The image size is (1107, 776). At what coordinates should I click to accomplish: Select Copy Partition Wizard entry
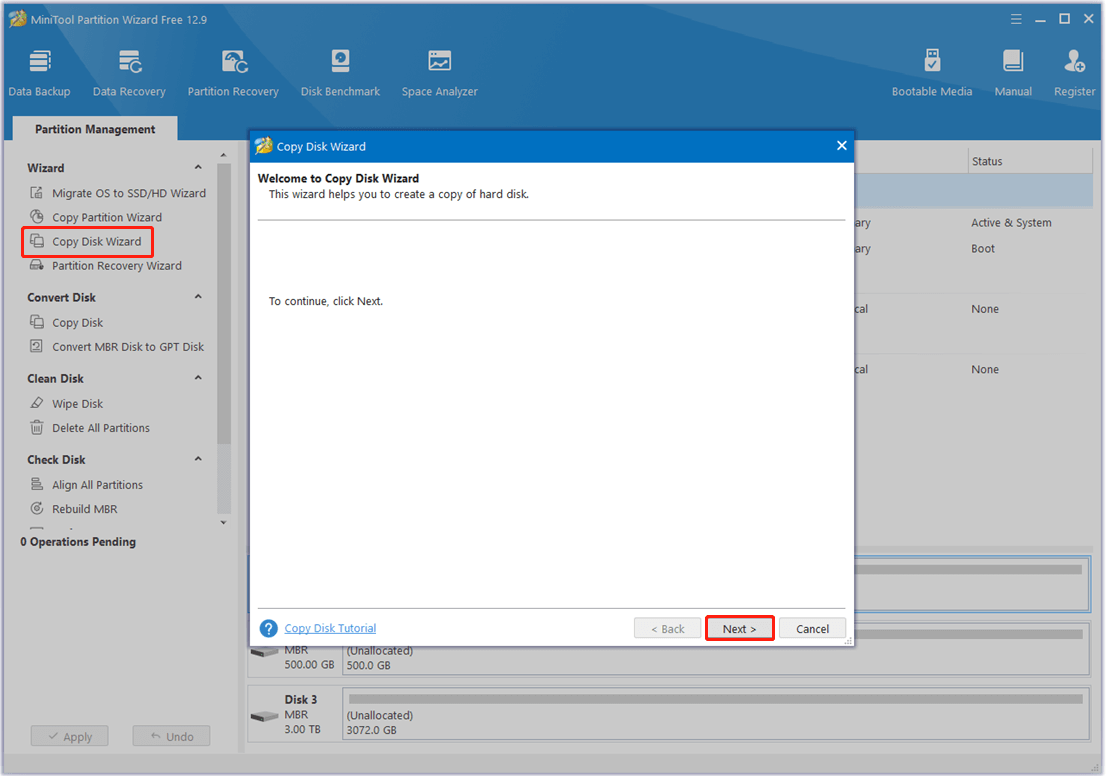(107, 217)
